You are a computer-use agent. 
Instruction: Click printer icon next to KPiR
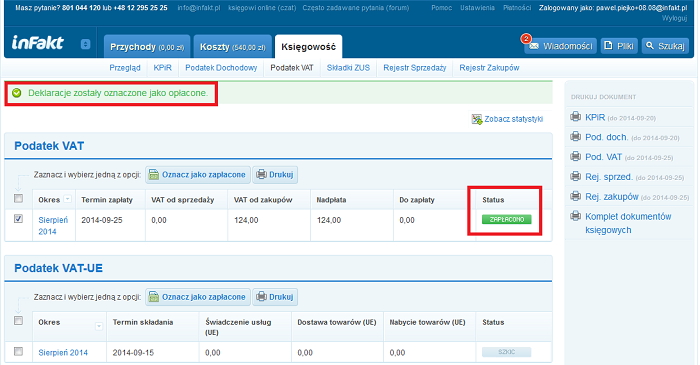tap(575, 117)
